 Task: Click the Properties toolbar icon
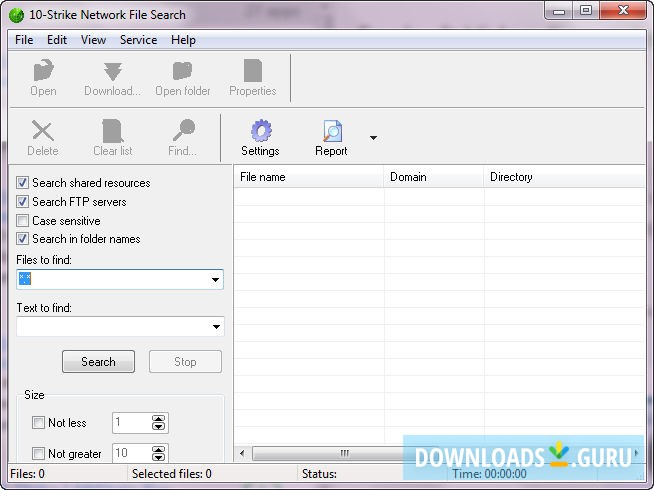[253, 70]
